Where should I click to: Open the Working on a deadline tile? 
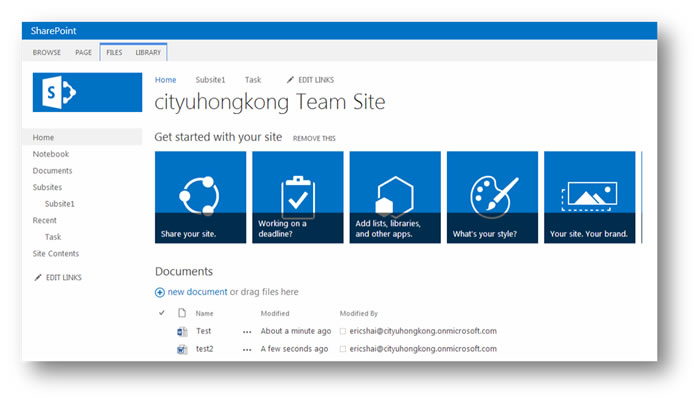point(297,197)
